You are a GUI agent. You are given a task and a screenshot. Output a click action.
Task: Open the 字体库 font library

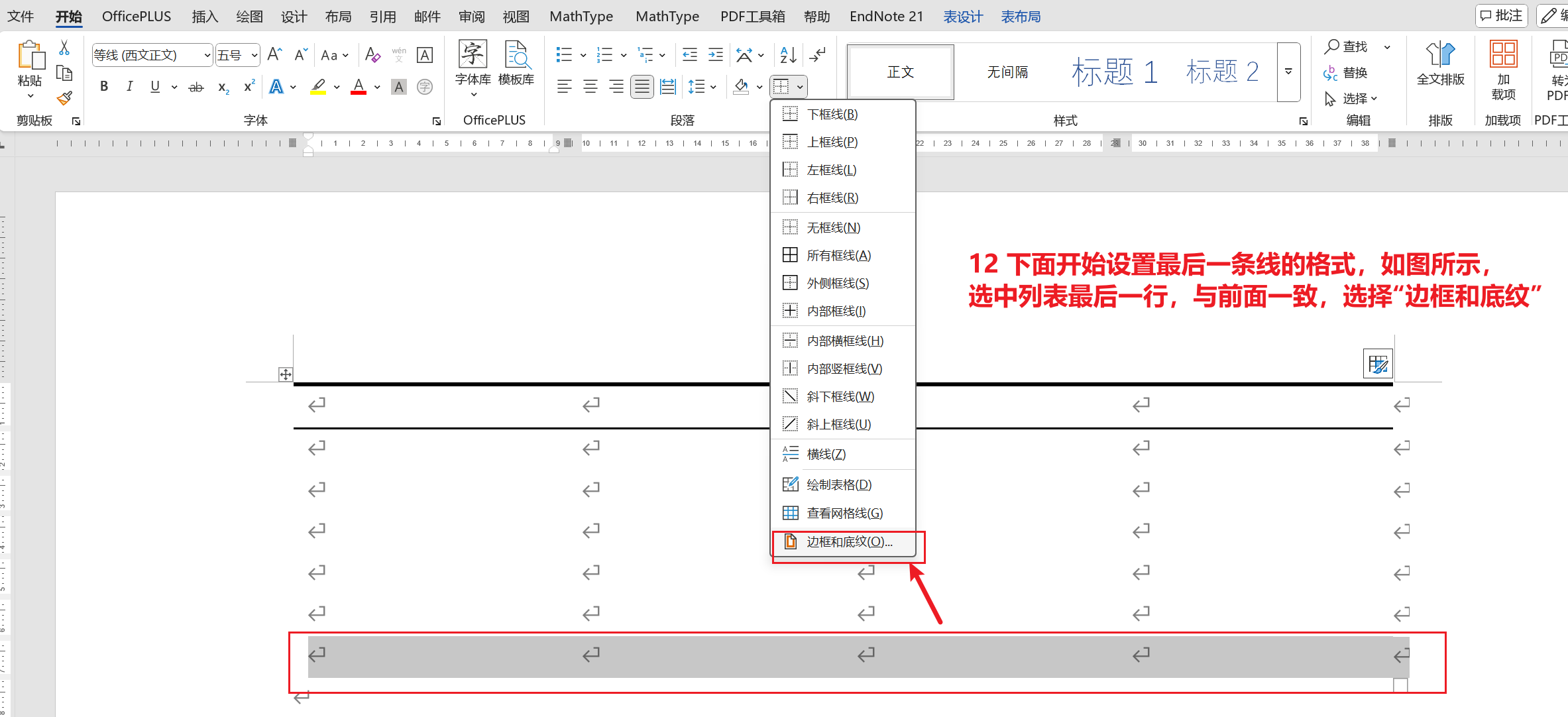tap(473, 64)
